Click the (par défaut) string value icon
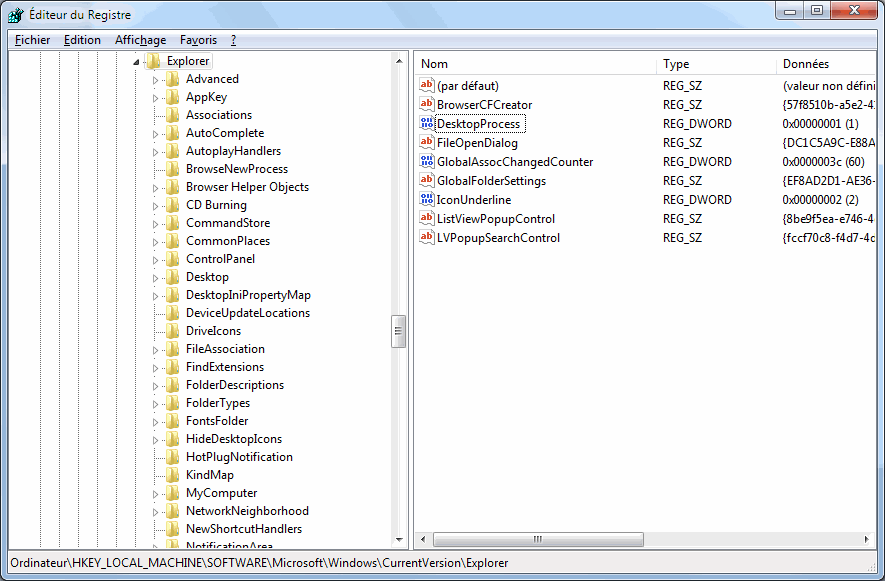 tap(427, 85)
